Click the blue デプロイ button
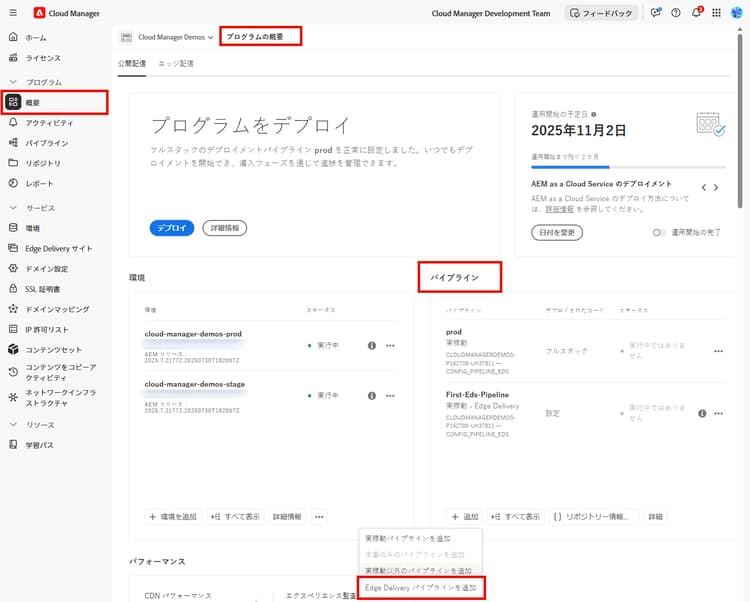 tap(172, 228)
